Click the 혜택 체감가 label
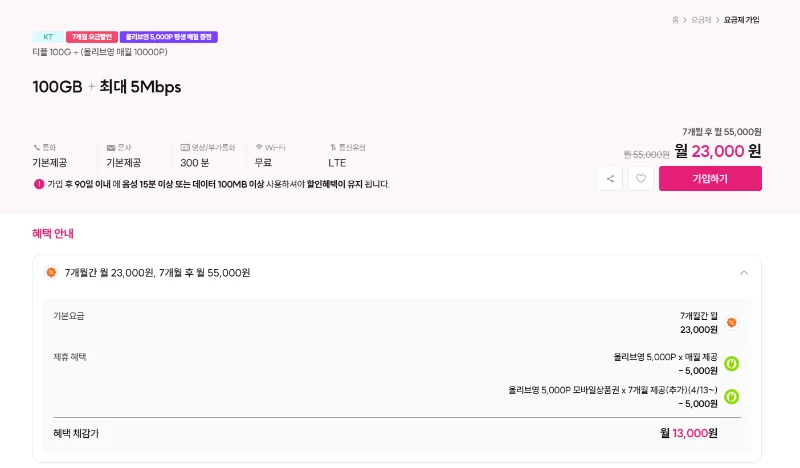The image size is (800, 468). [x=76, y=433]
